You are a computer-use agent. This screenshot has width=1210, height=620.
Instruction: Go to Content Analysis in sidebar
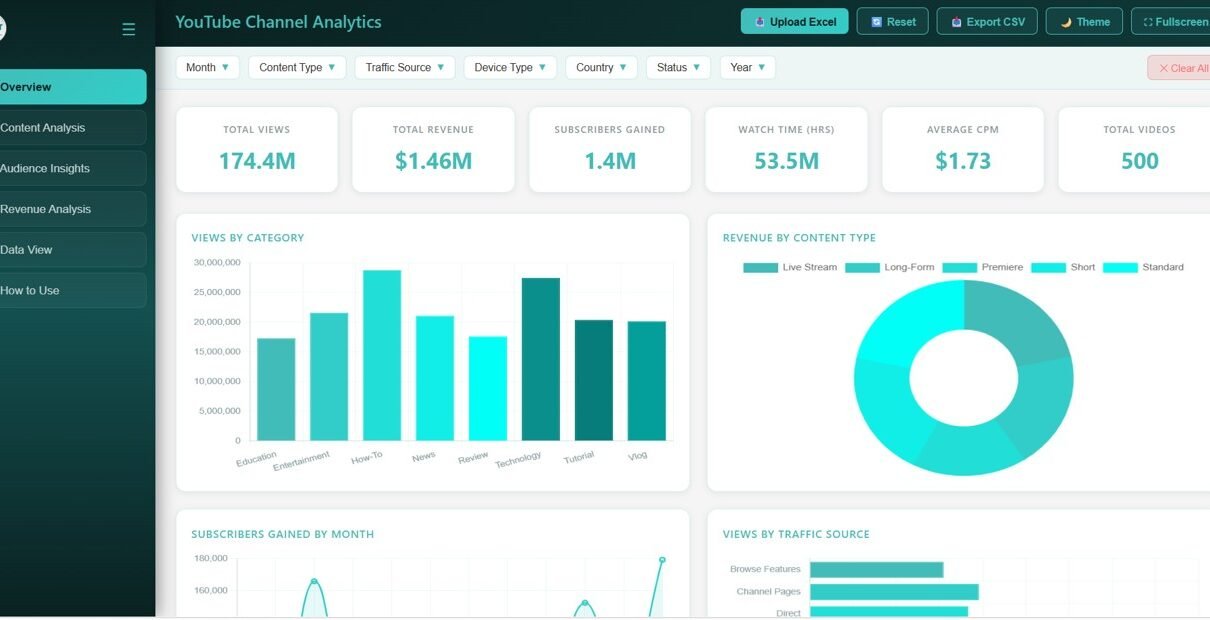tap(72, 128)
